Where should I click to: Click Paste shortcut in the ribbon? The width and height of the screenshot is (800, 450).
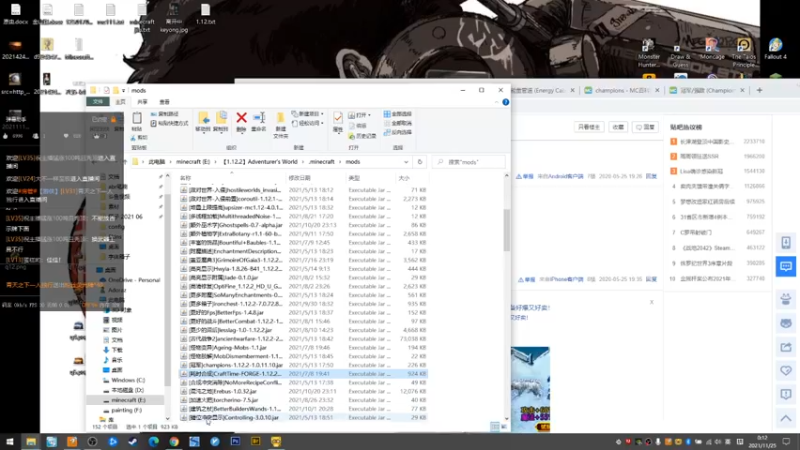click(x=169, y=123)
